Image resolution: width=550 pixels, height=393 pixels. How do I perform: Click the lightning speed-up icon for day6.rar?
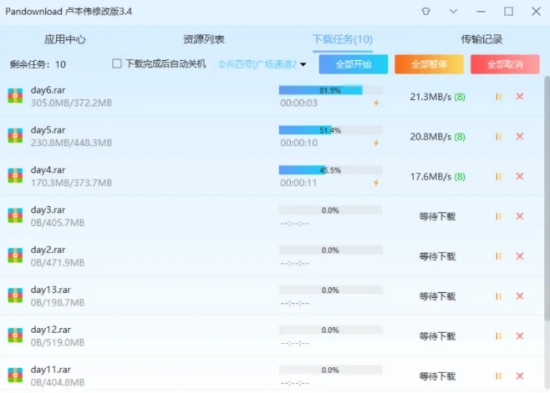(x=376, y=103)
